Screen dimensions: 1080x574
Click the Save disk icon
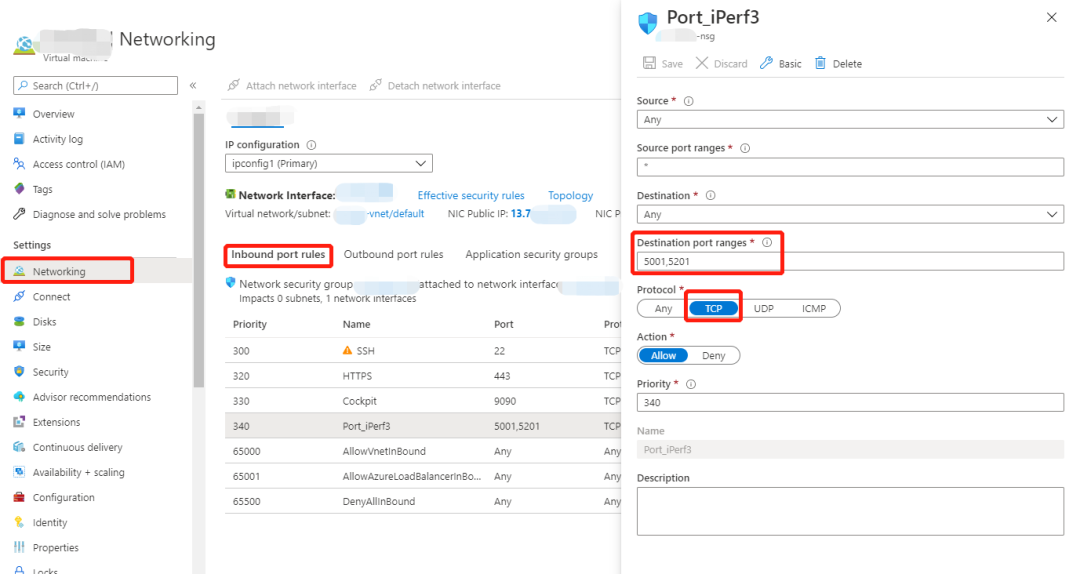tap(649, 63)
